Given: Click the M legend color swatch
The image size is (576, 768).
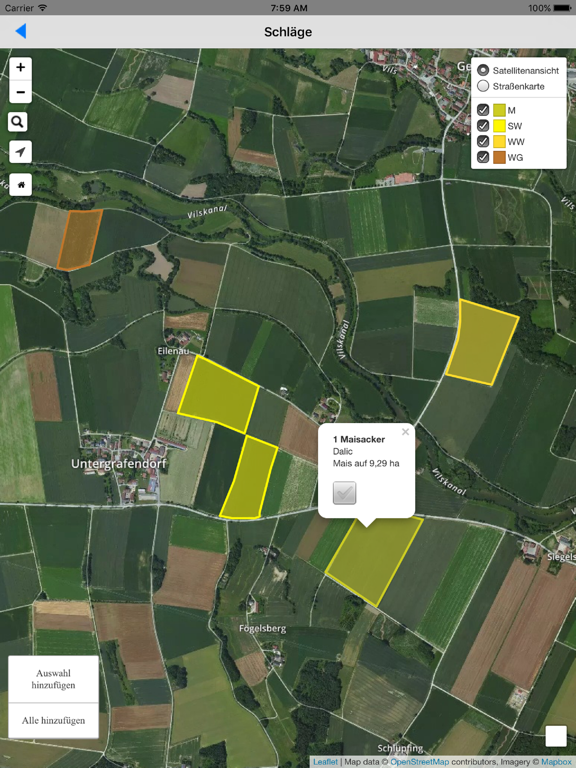Looking at the screenshot, I should pos(499,110).
